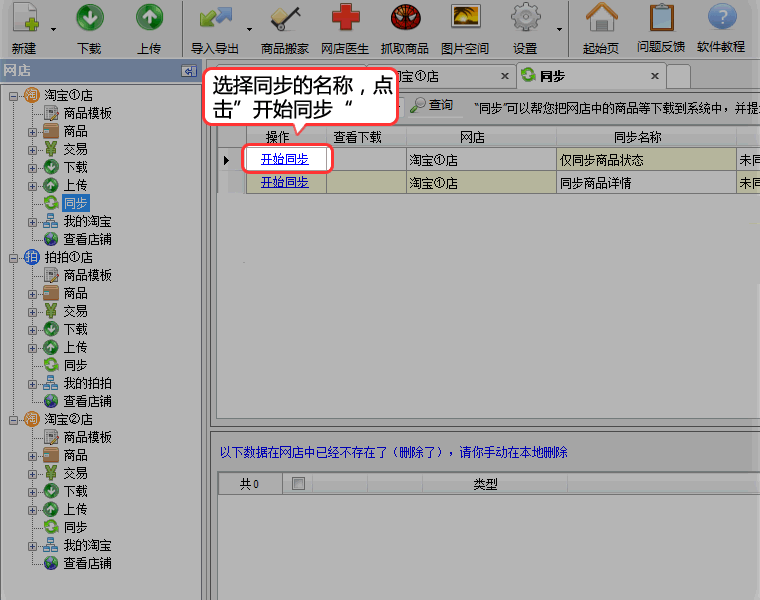The height and width of the screenshot is (600, 760).
Task: Click 上传 icon under 淘宝②店
Action: [51, 509]
